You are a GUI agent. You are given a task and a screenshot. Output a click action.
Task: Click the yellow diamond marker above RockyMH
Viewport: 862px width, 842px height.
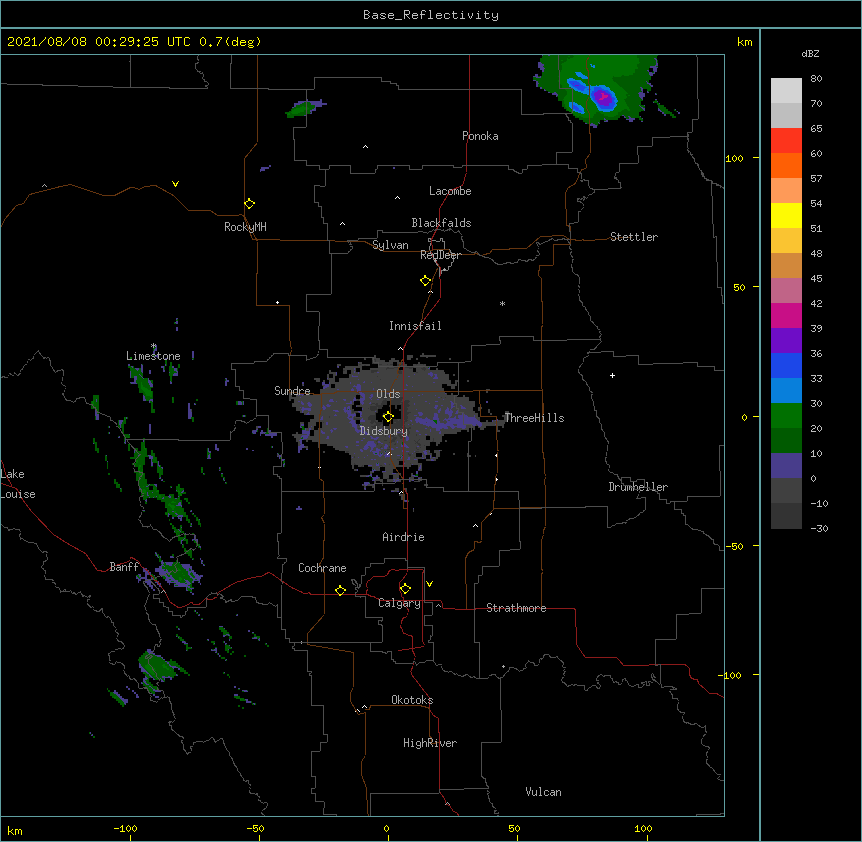(250, 204)
